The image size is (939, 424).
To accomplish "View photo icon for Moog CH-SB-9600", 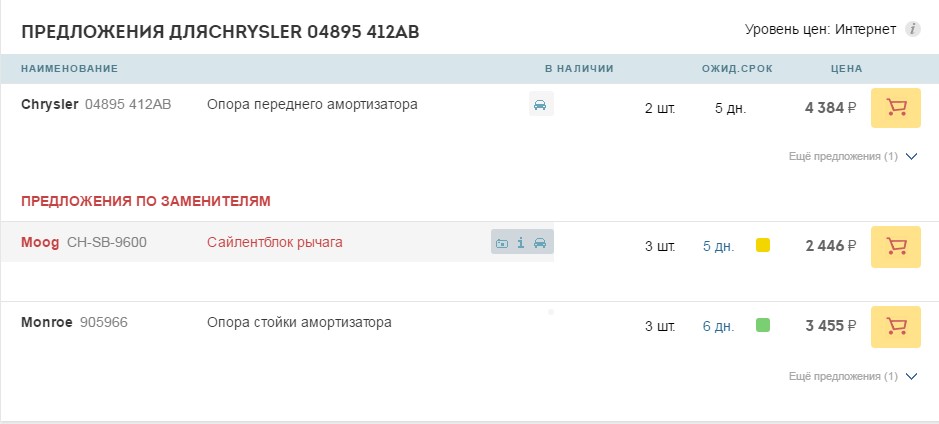I will tap(502, 243).
